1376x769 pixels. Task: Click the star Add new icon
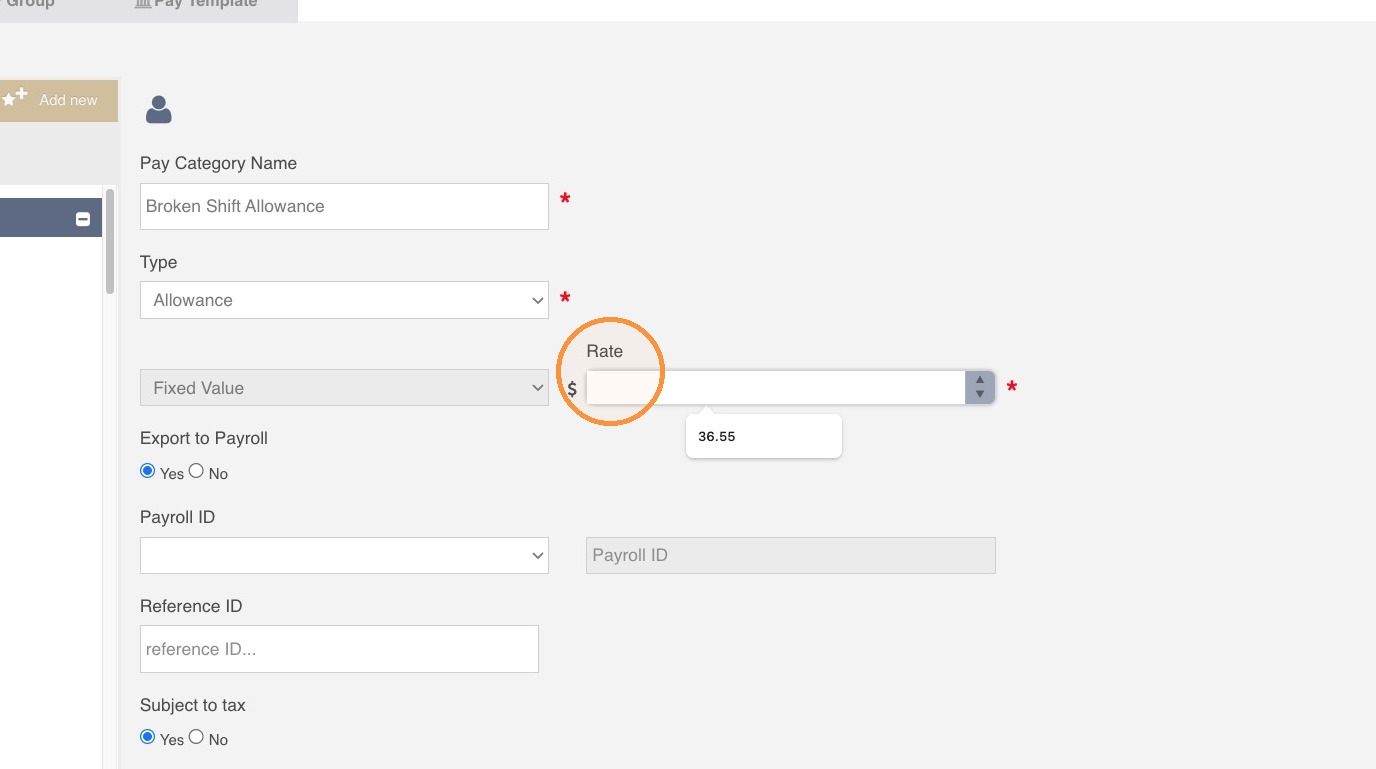pos(15,98)
